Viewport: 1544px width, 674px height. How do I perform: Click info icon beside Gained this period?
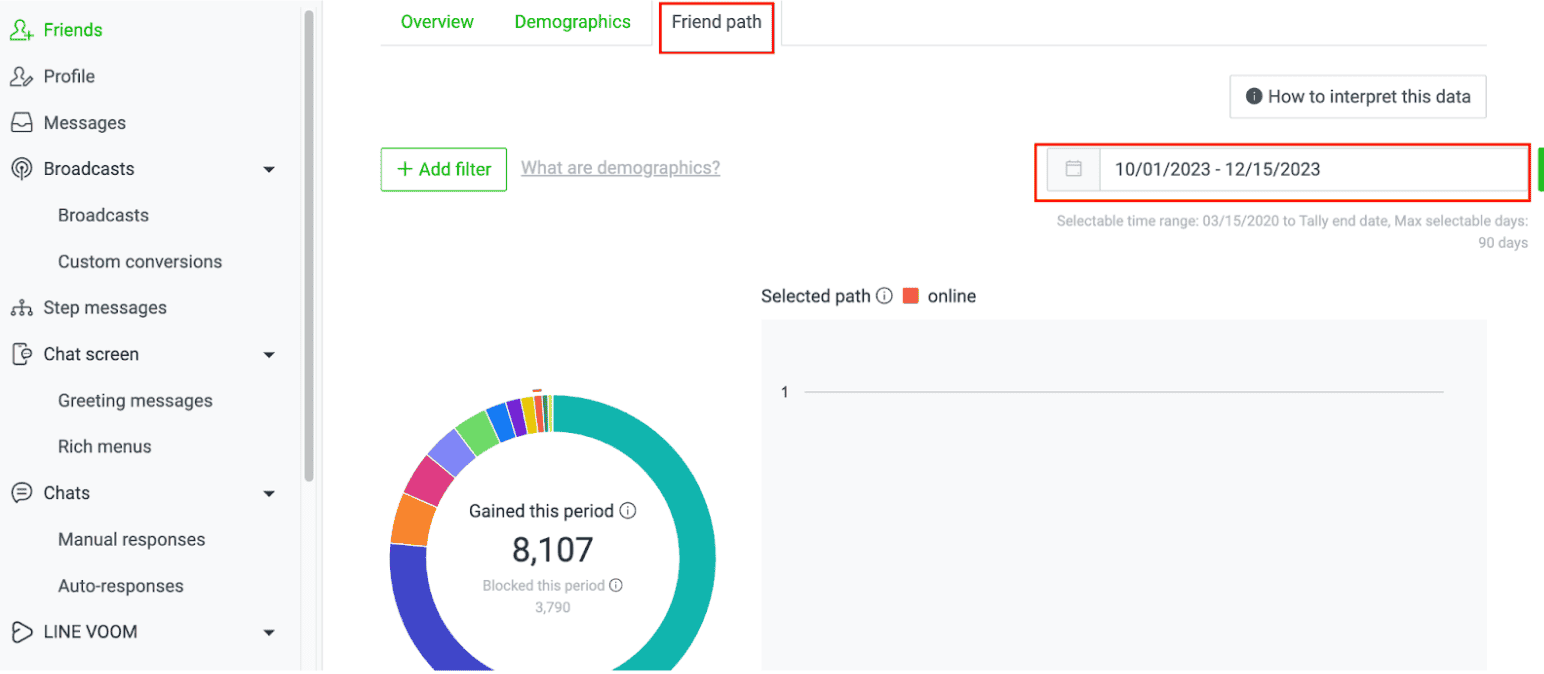pos(628,511)
